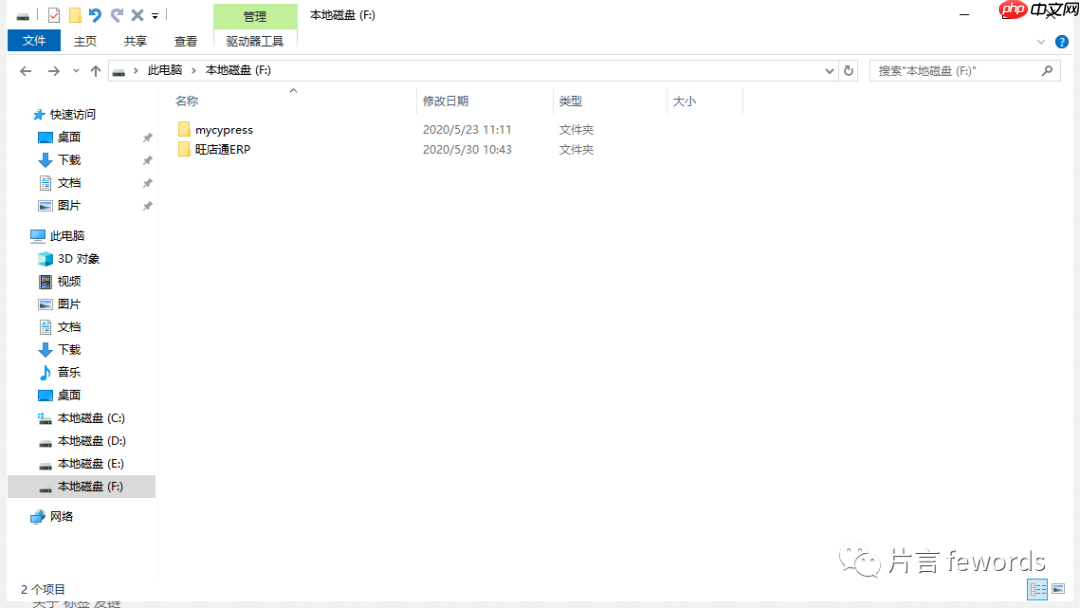Click 此电脑 in the address breadcrumb
Viewport: 1080px width, 608px height.
tap(165, 70)
